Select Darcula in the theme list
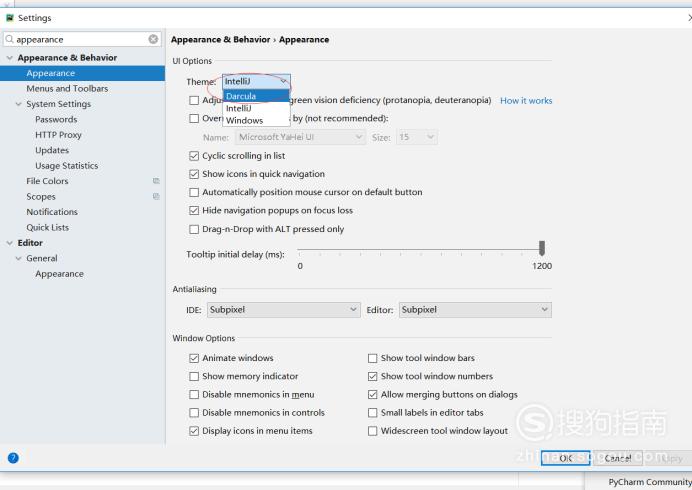Screen dimensions: 692x490 (x=256, y=96)
